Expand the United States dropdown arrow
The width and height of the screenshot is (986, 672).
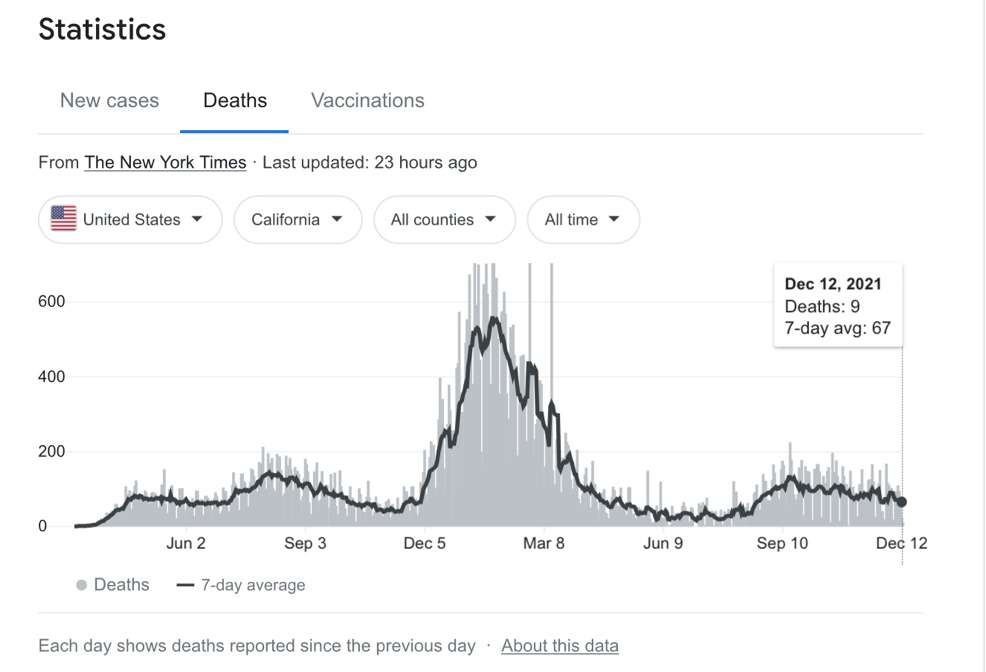click(x=197, y=219)
